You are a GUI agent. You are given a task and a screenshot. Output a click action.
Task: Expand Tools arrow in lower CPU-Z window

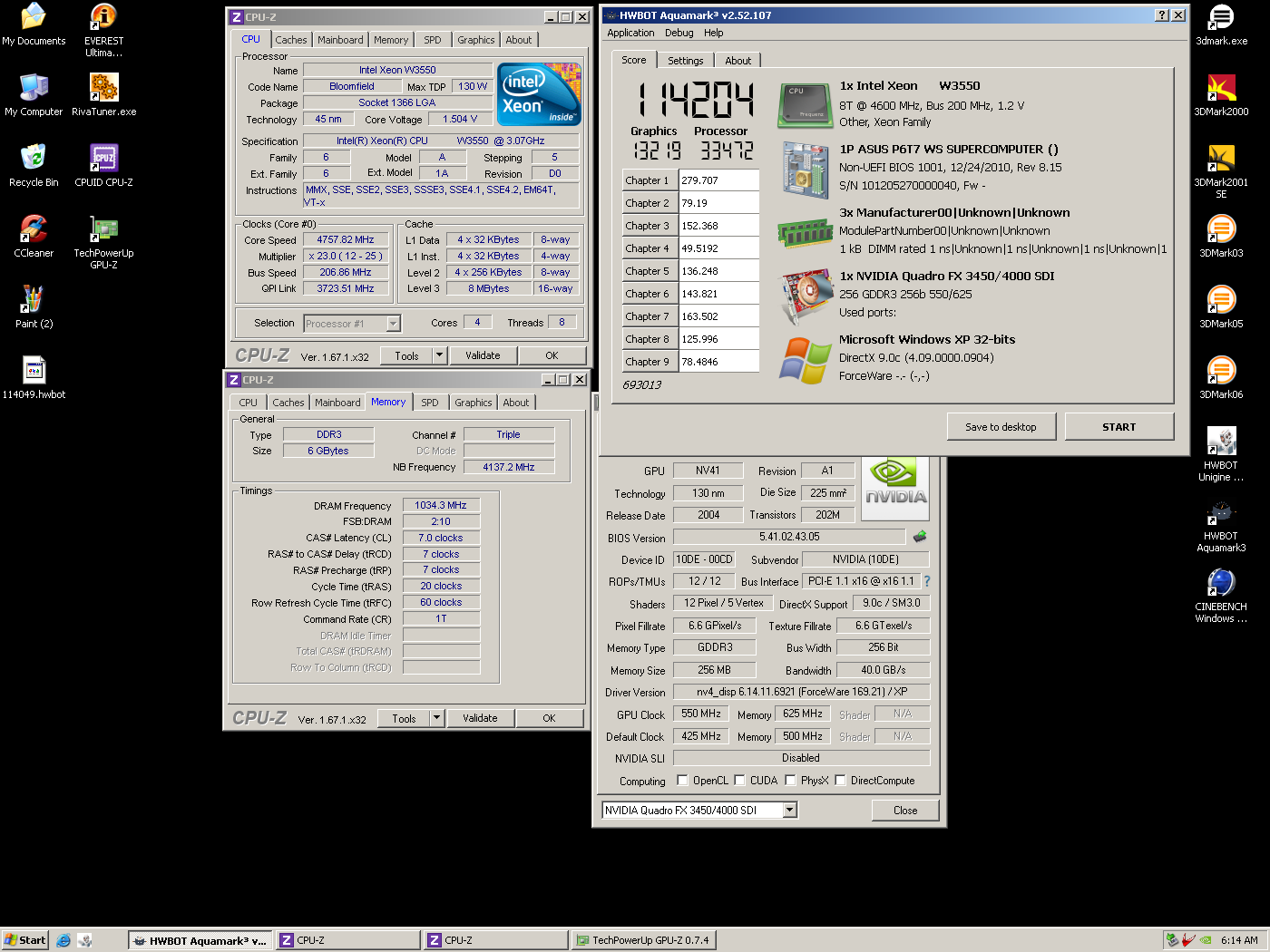(x=437, y=718)
